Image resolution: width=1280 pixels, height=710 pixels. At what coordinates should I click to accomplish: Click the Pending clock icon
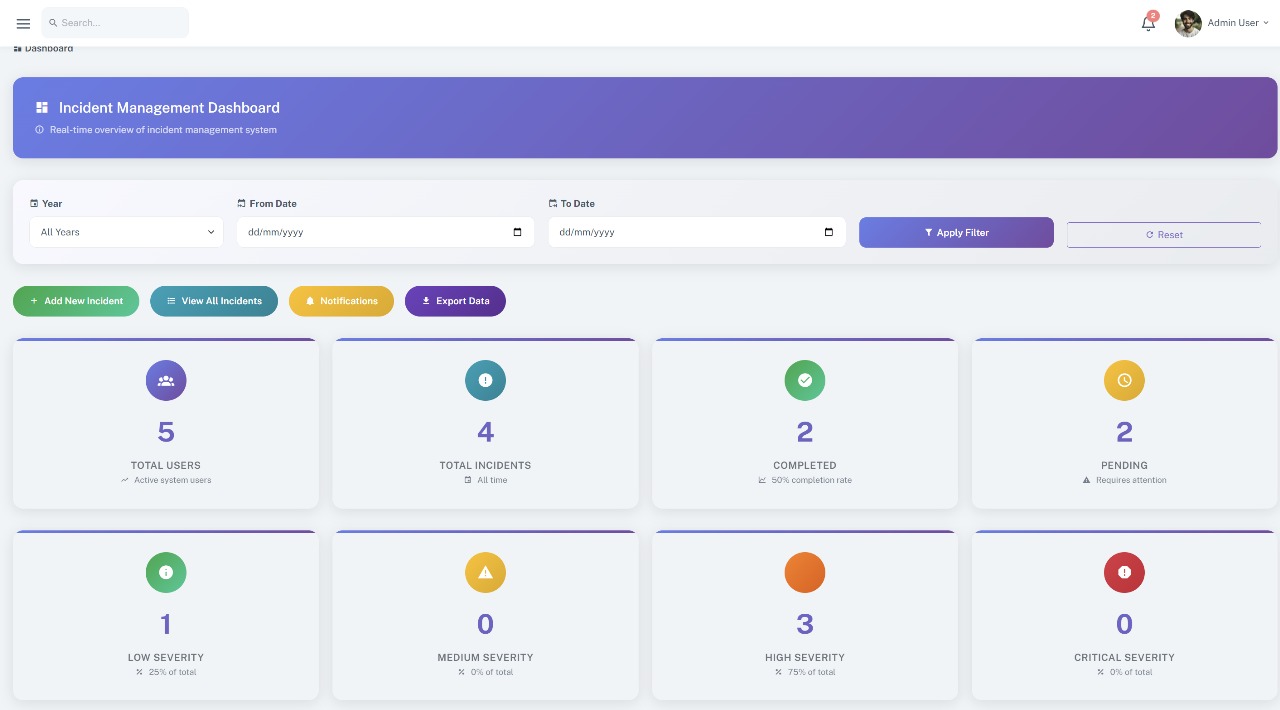pyautogui.click(x=1124, y=380)
